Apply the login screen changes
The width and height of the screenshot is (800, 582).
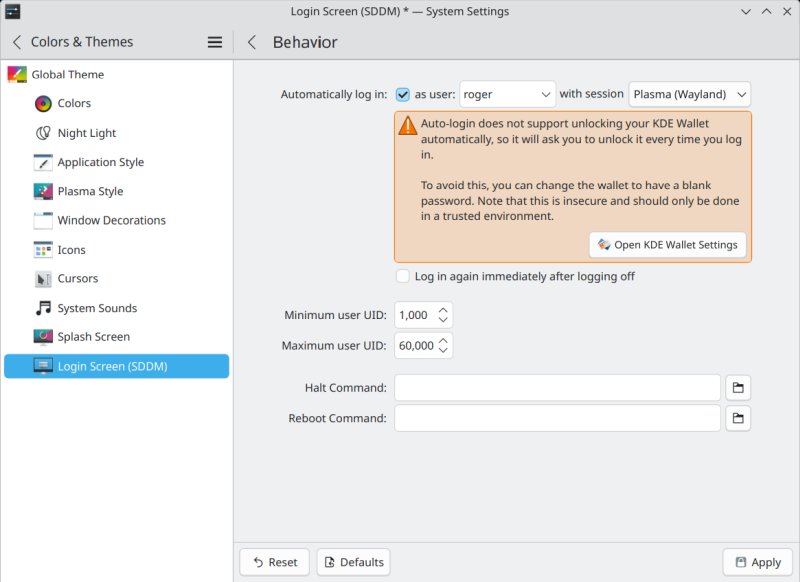(x=757, y=562)
